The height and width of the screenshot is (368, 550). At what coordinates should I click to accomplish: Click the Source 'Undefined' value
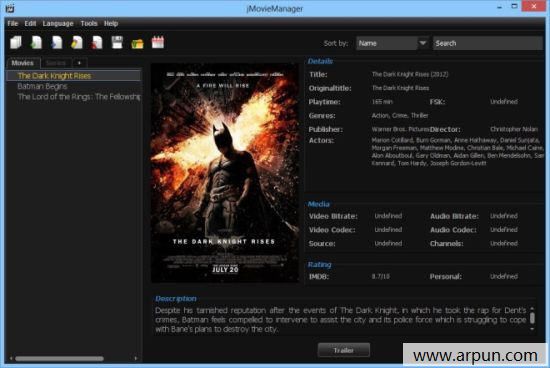pyautogui.click(x=388, y=243)
